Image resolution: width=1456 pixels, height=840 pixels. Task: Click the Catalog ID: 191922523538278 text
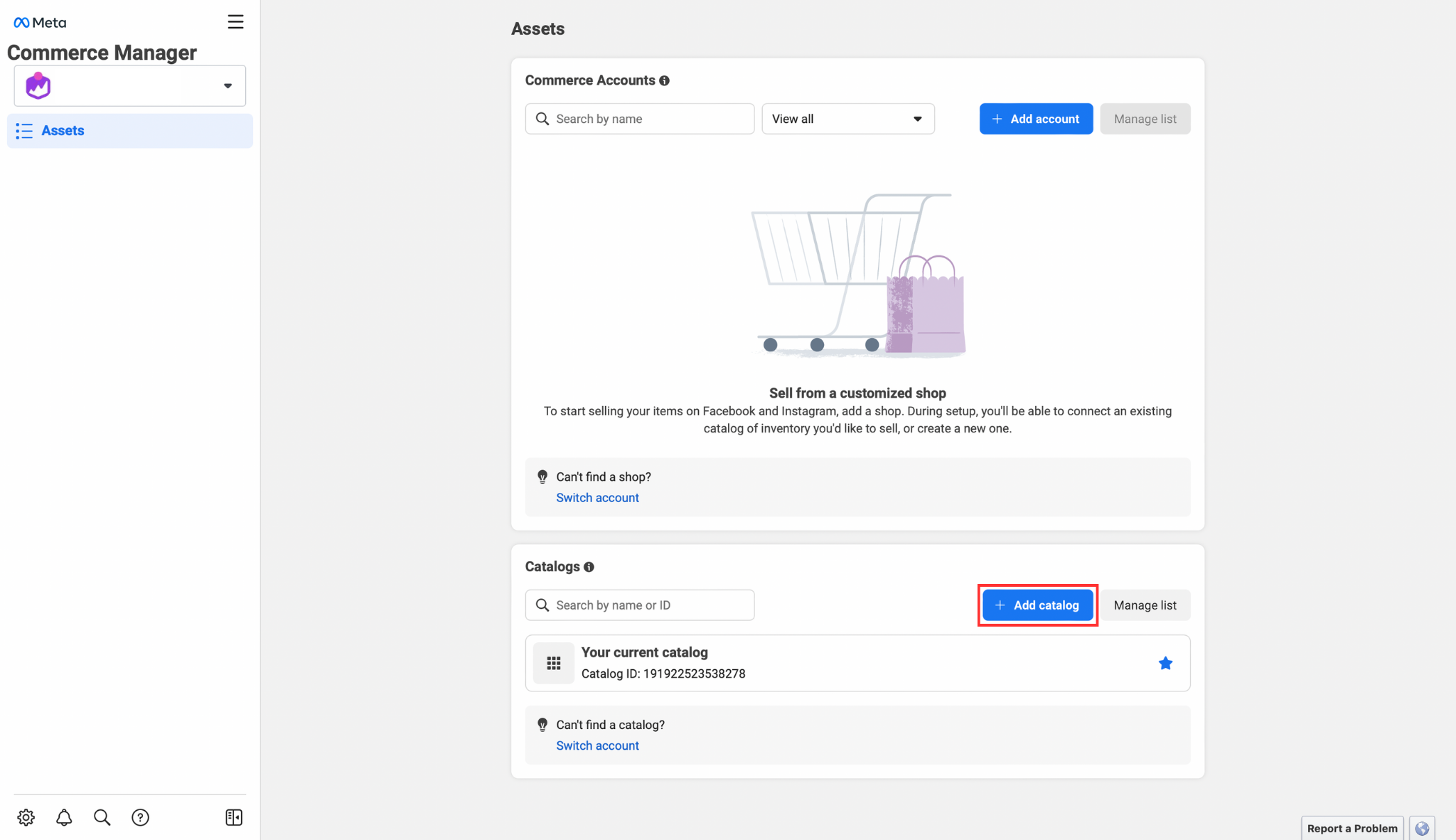[663, 674]
